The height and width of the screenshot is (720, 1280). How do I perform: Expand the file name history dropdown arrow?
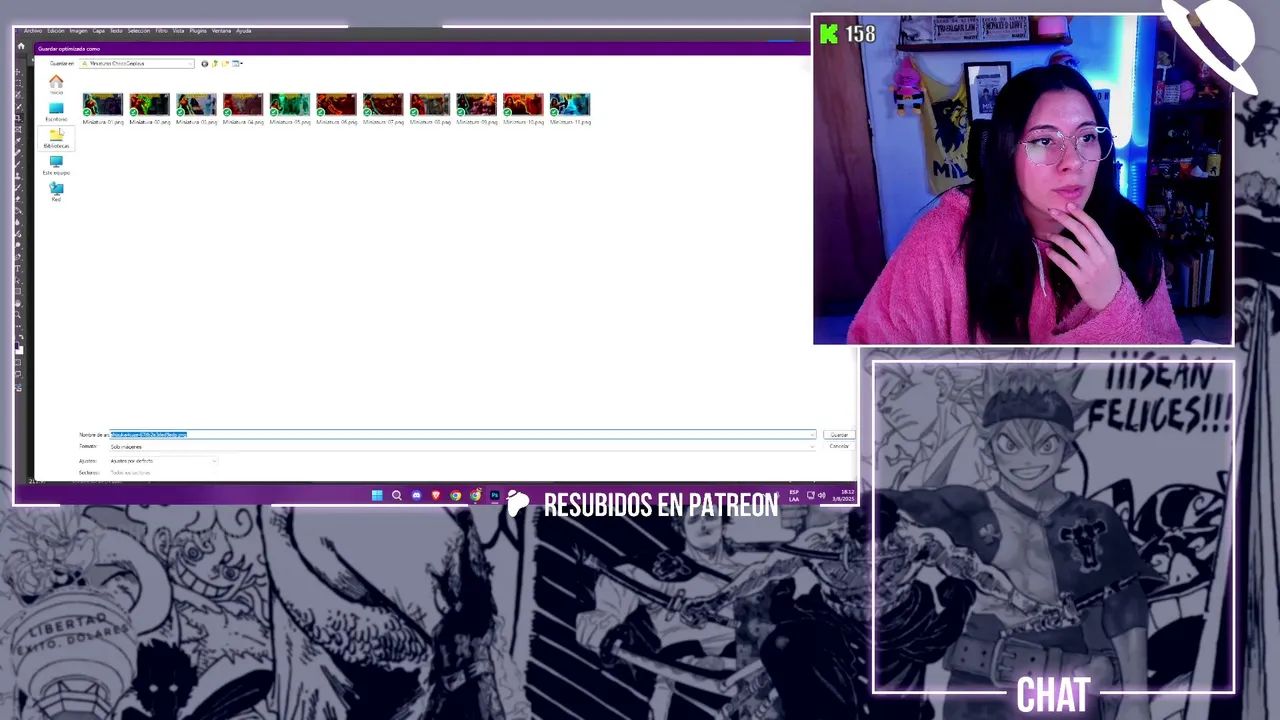tap(812, 435)
